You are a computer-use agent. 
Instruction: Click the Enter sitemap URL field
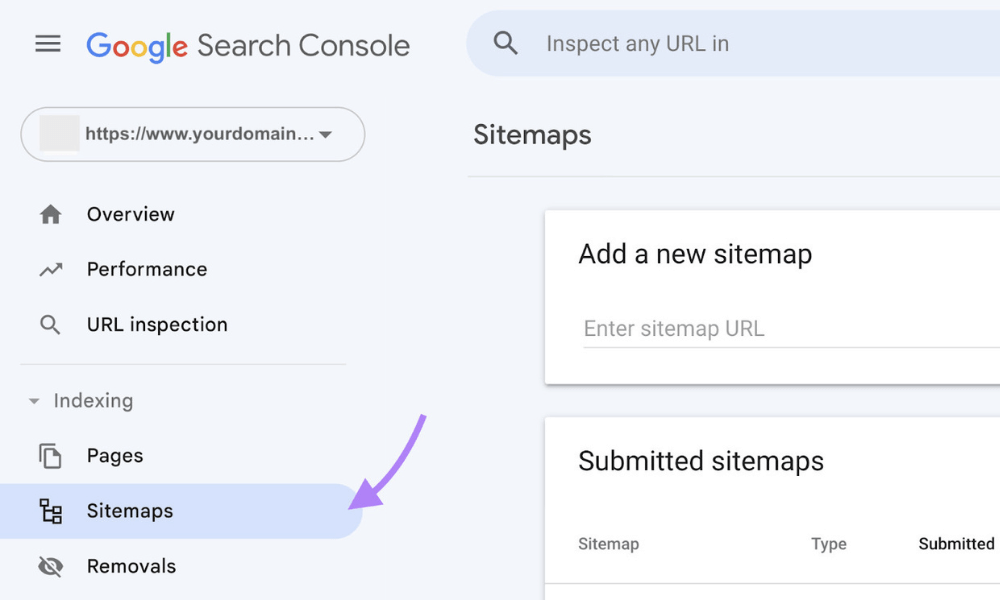pyautogui.click(x=791, y=329)
